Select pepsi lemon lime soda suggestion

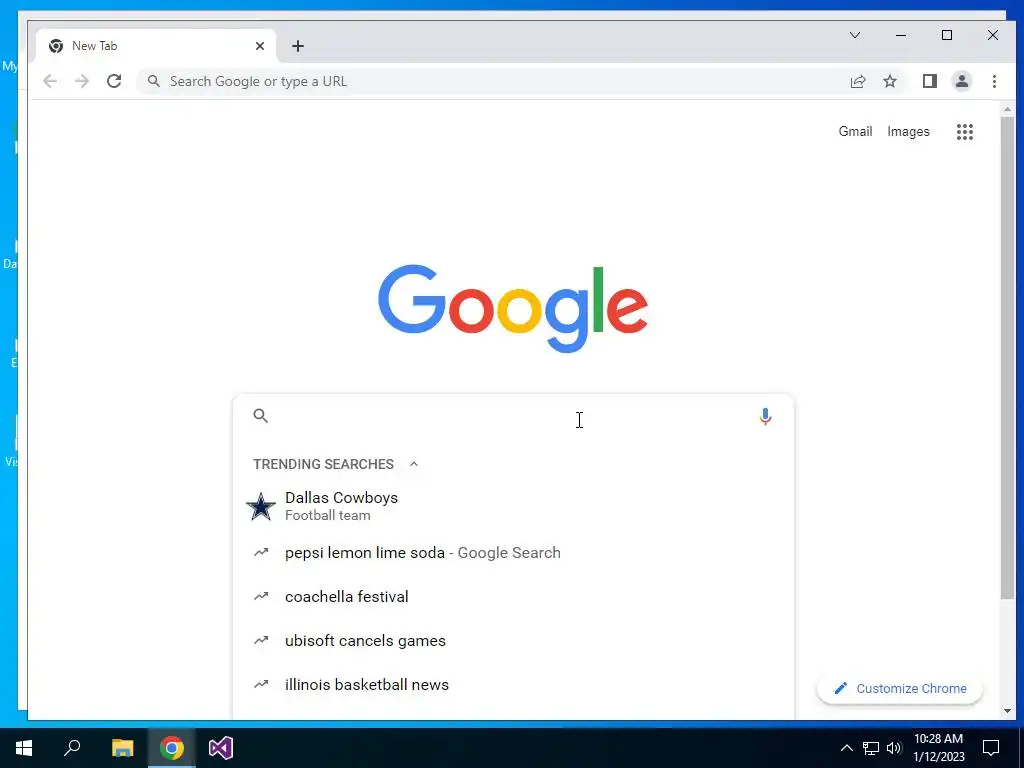(513, 552)
